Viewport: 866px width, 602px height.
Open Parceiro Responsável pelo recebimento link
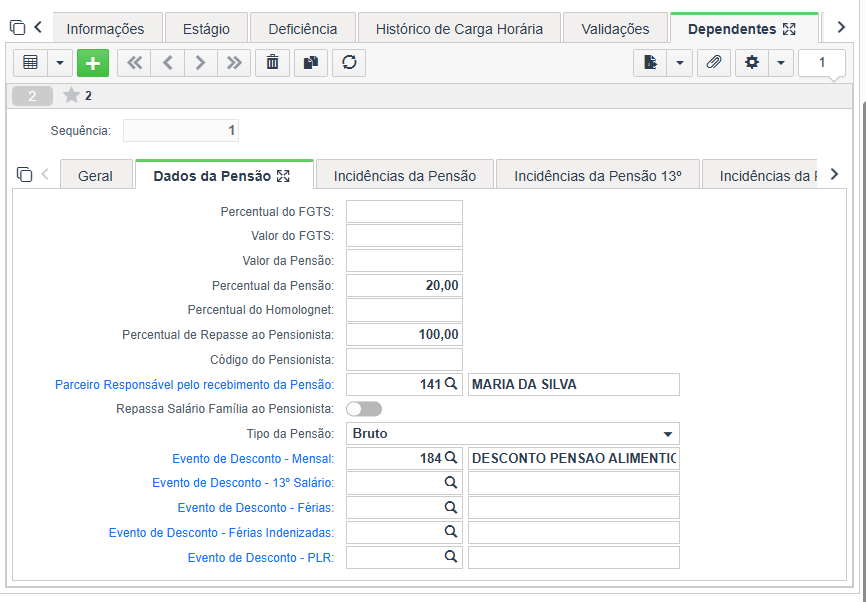(194, 384)
